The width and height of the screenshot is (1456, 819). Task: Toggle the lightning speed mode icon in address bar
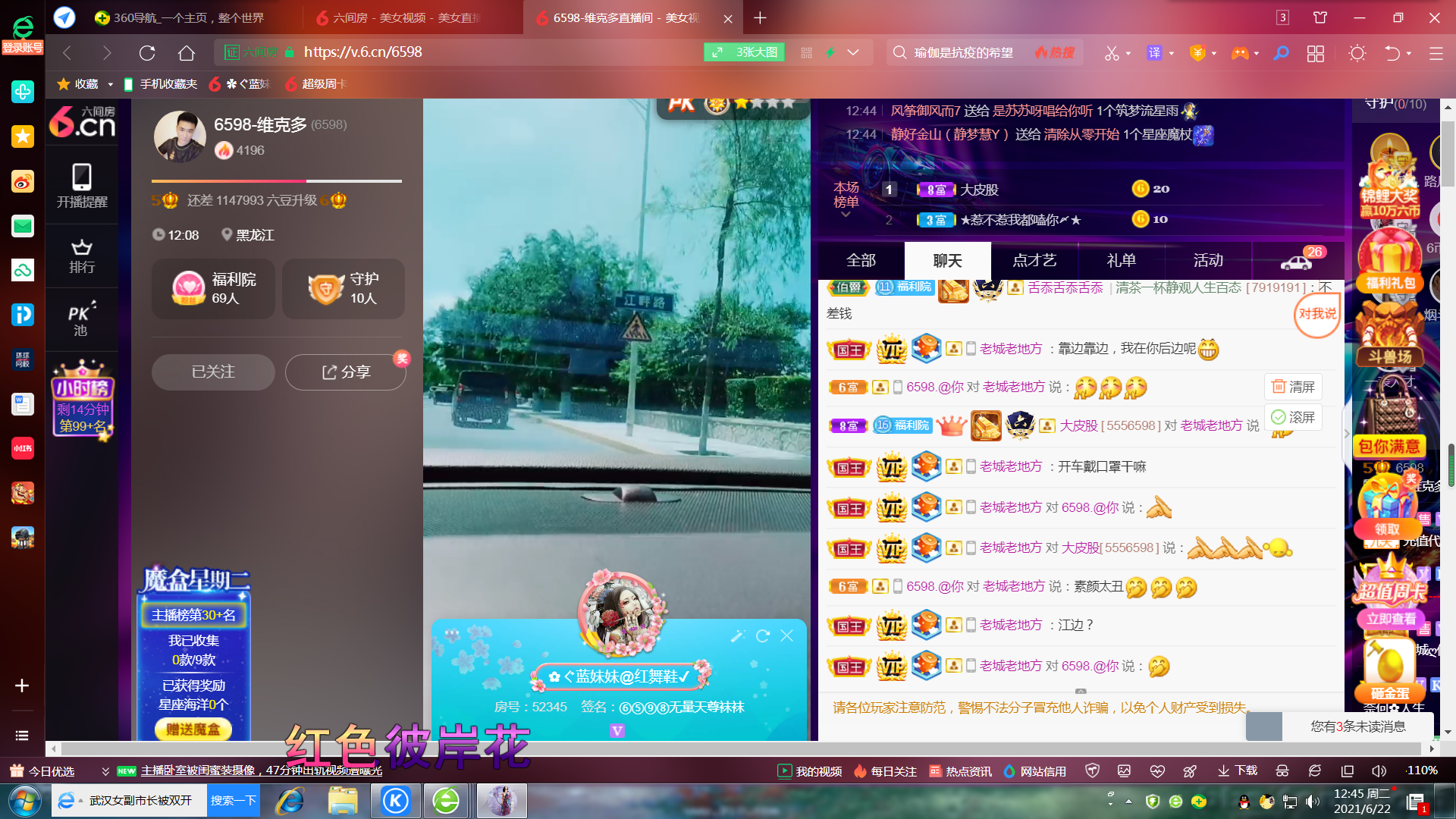pos(830,52)
